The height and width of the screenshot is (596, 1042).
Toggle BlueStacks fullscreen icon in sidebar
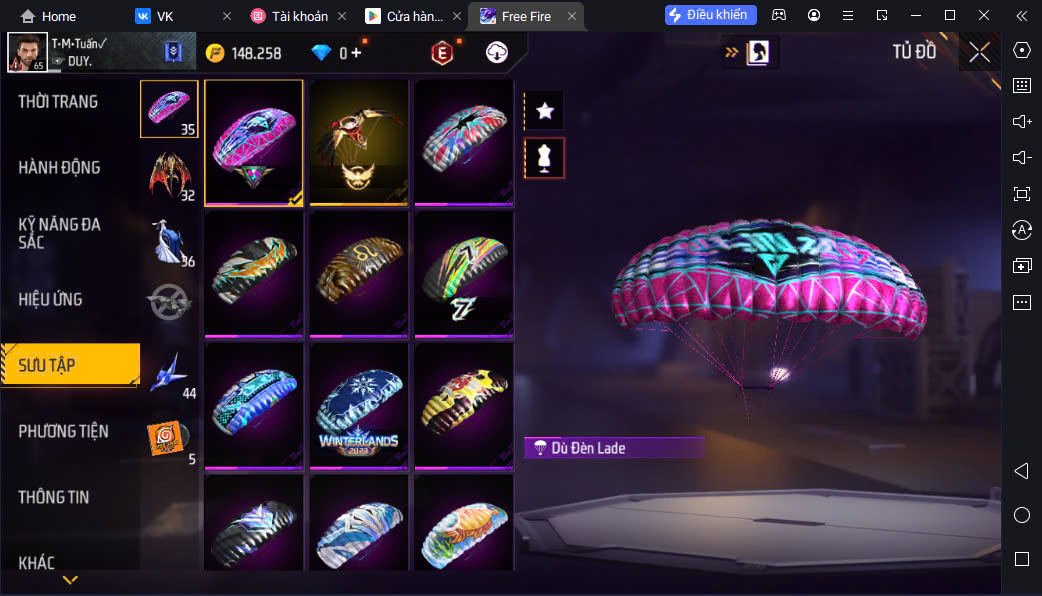pos(1021,194)
